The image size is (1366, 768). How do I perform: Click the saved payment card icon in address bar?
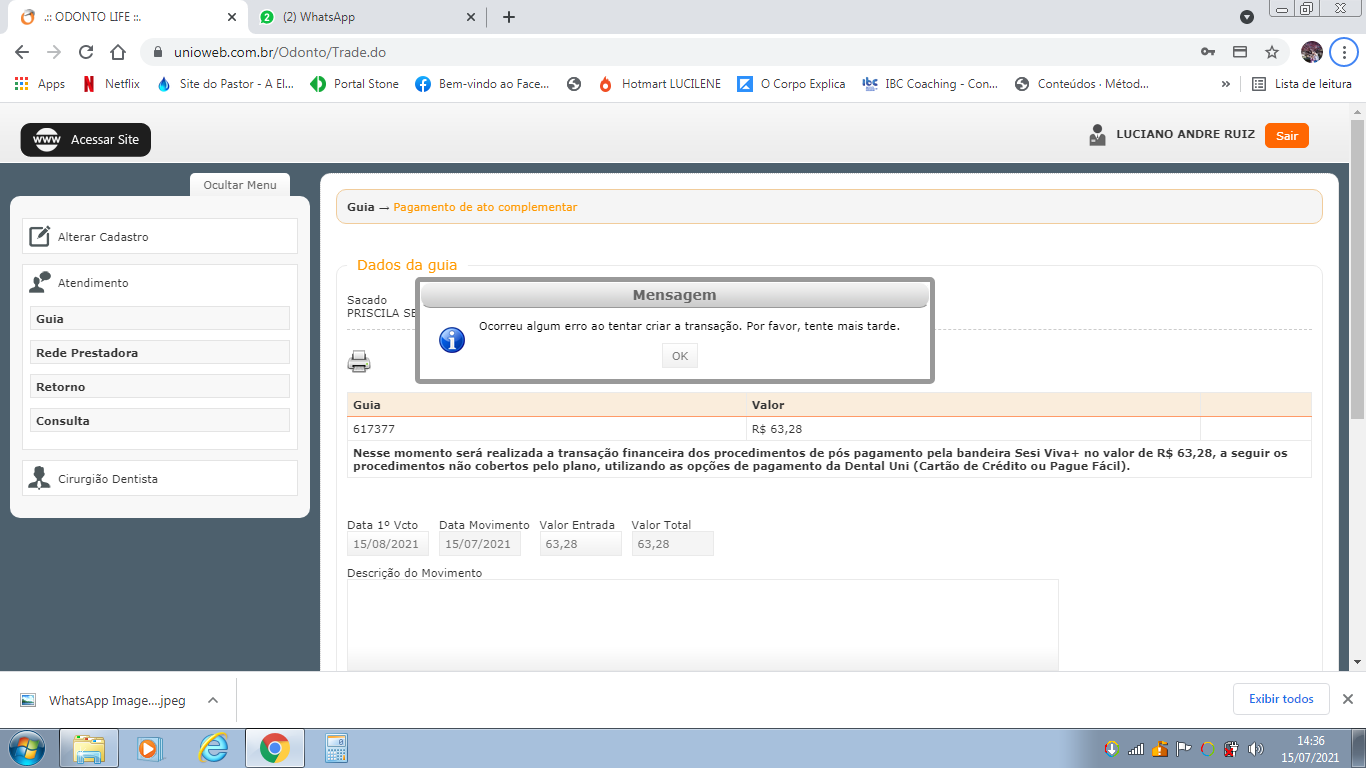pyautogui.click(x=1240, y=52)
